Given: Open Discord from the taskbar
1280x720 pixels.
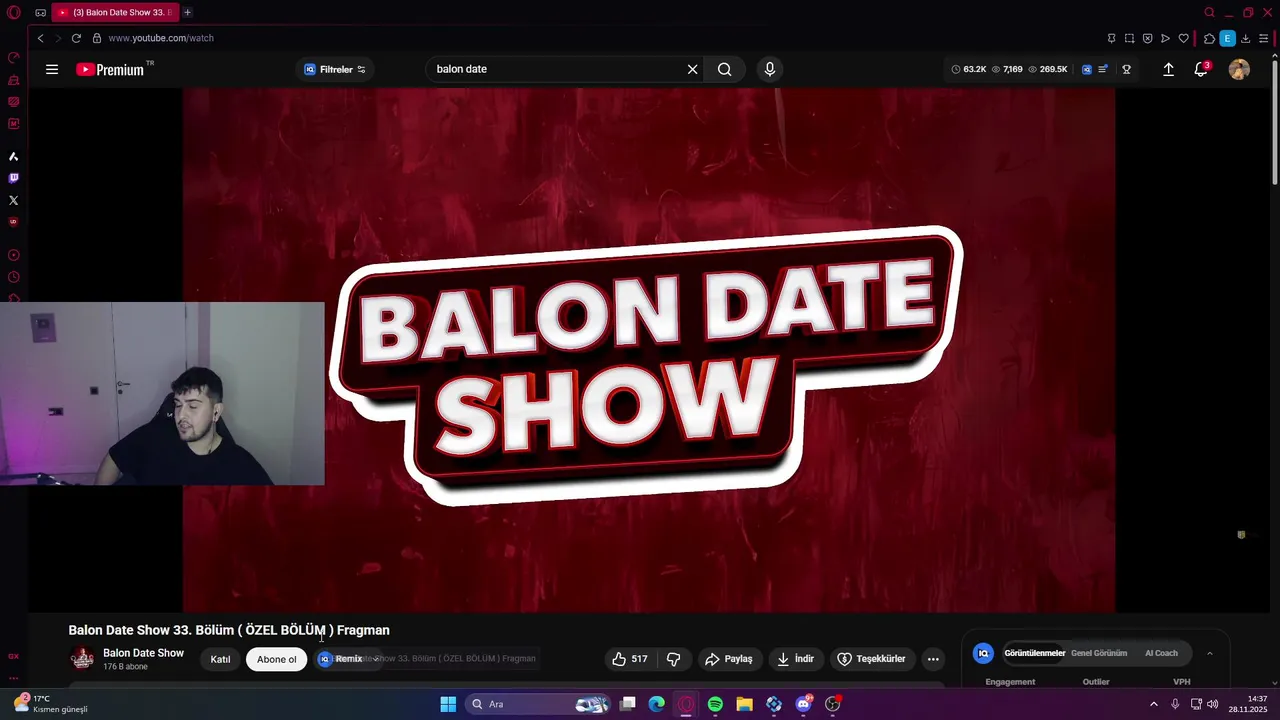Looking at the screenshot, I should click(803, 704).
